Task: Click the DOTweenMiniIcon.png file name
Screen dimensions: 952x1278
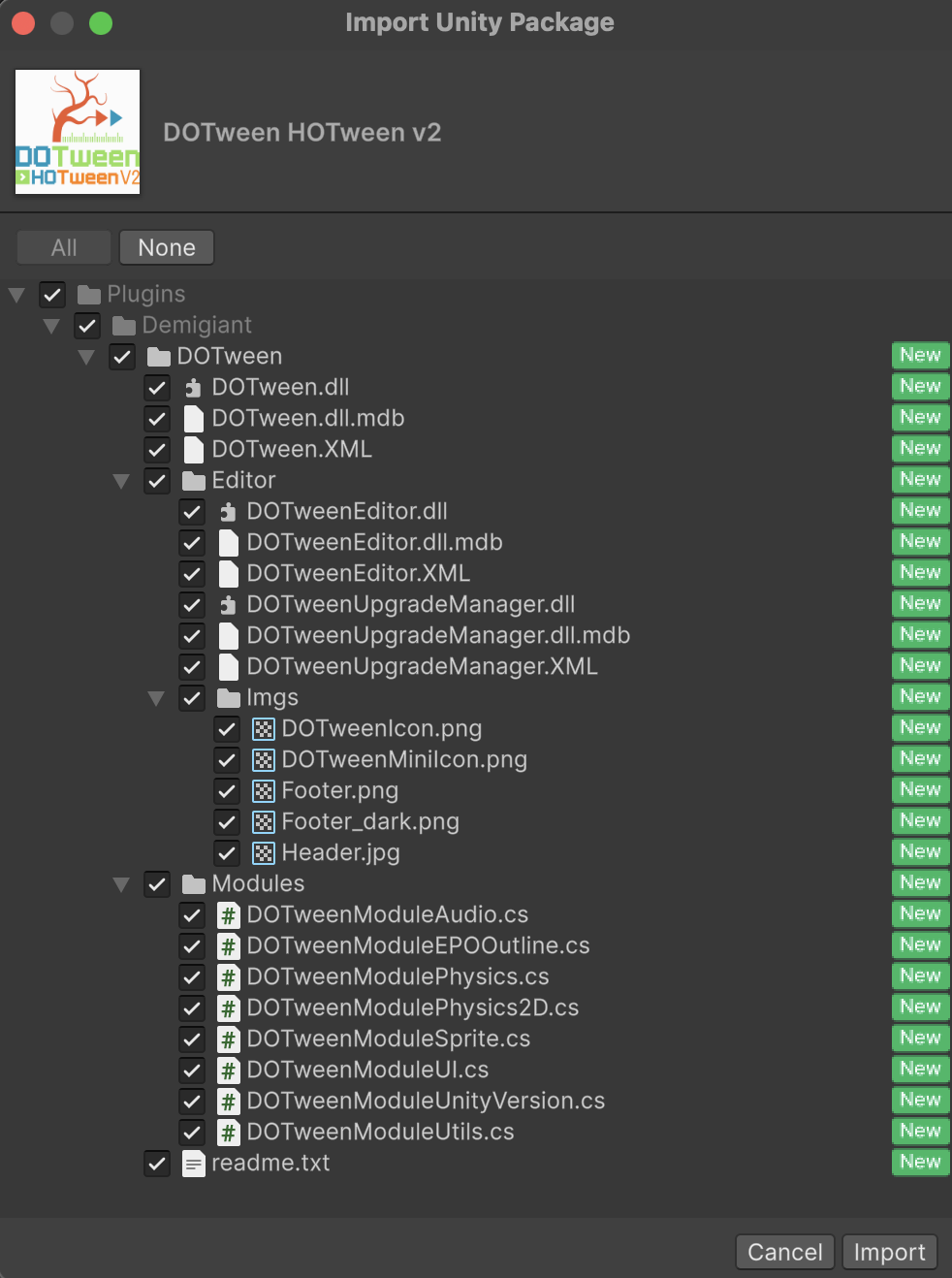Action: click(x=404, y=759)
